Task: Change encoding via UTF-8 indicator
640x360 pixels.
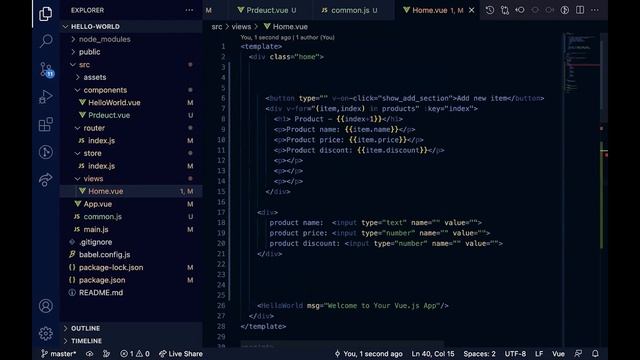Action: tap(515, 354)
